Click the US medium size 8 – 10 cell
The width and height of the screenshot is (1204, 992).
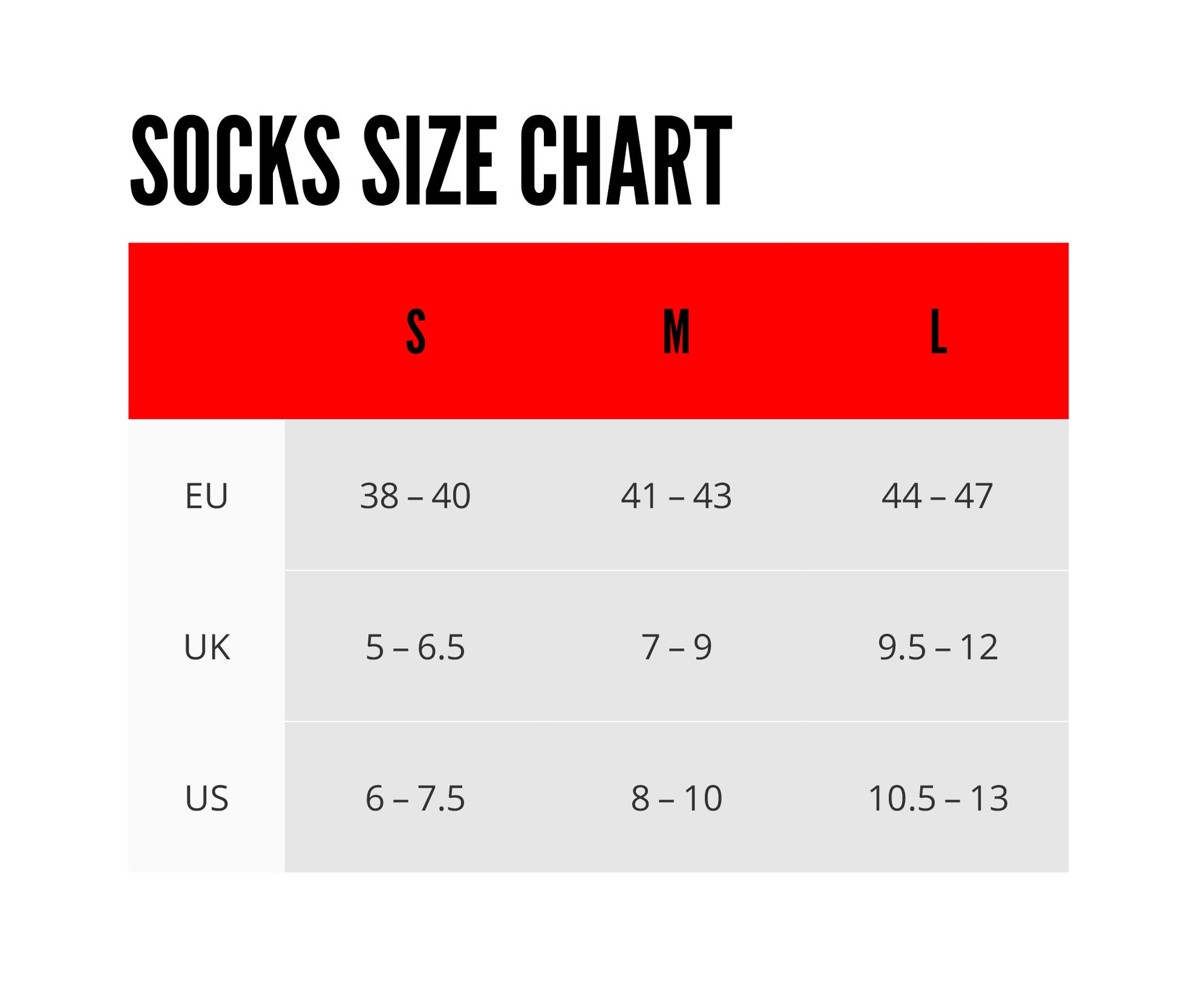coord(676,798)
